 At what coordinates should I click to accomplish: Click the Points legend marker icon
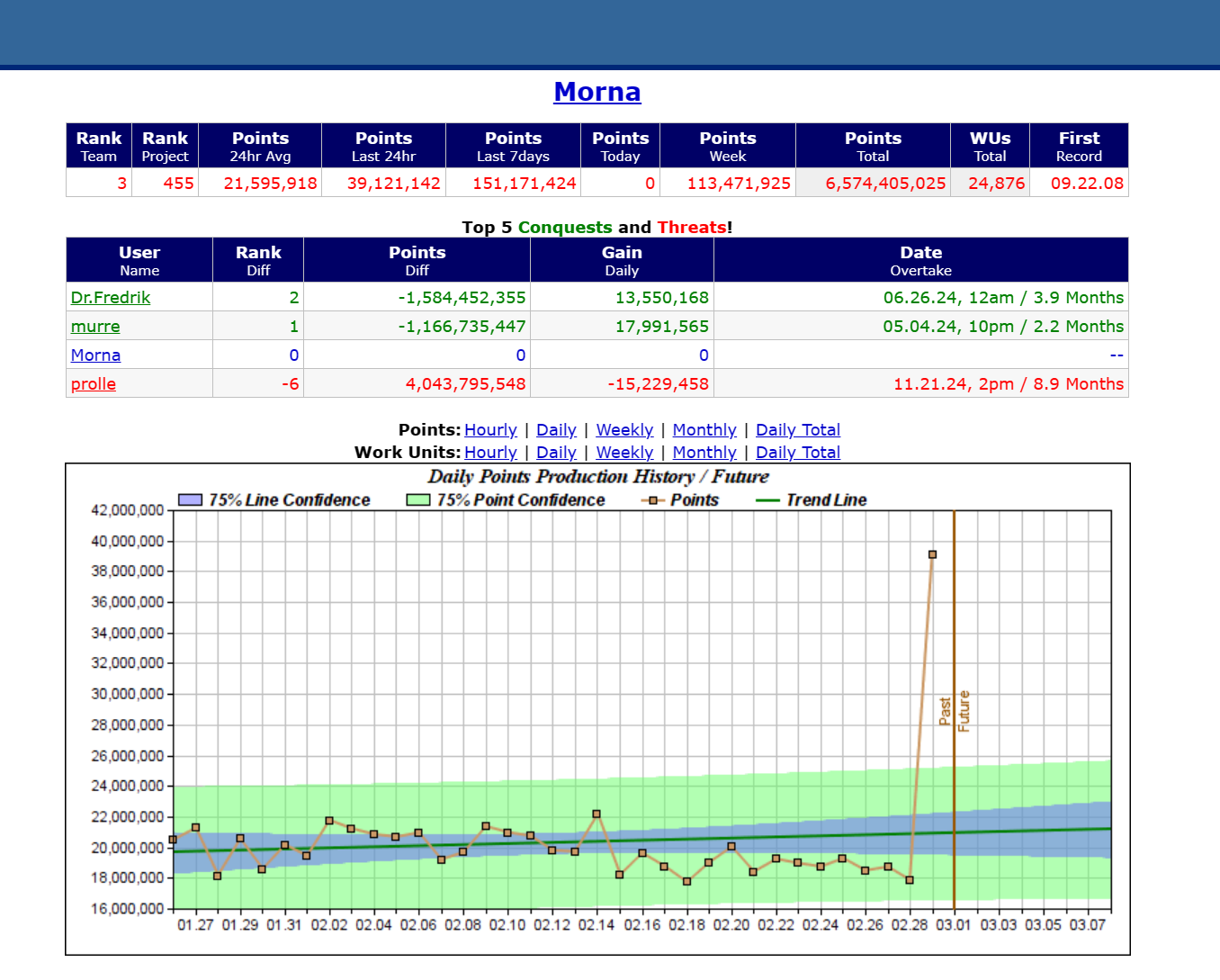pos(652,500)
